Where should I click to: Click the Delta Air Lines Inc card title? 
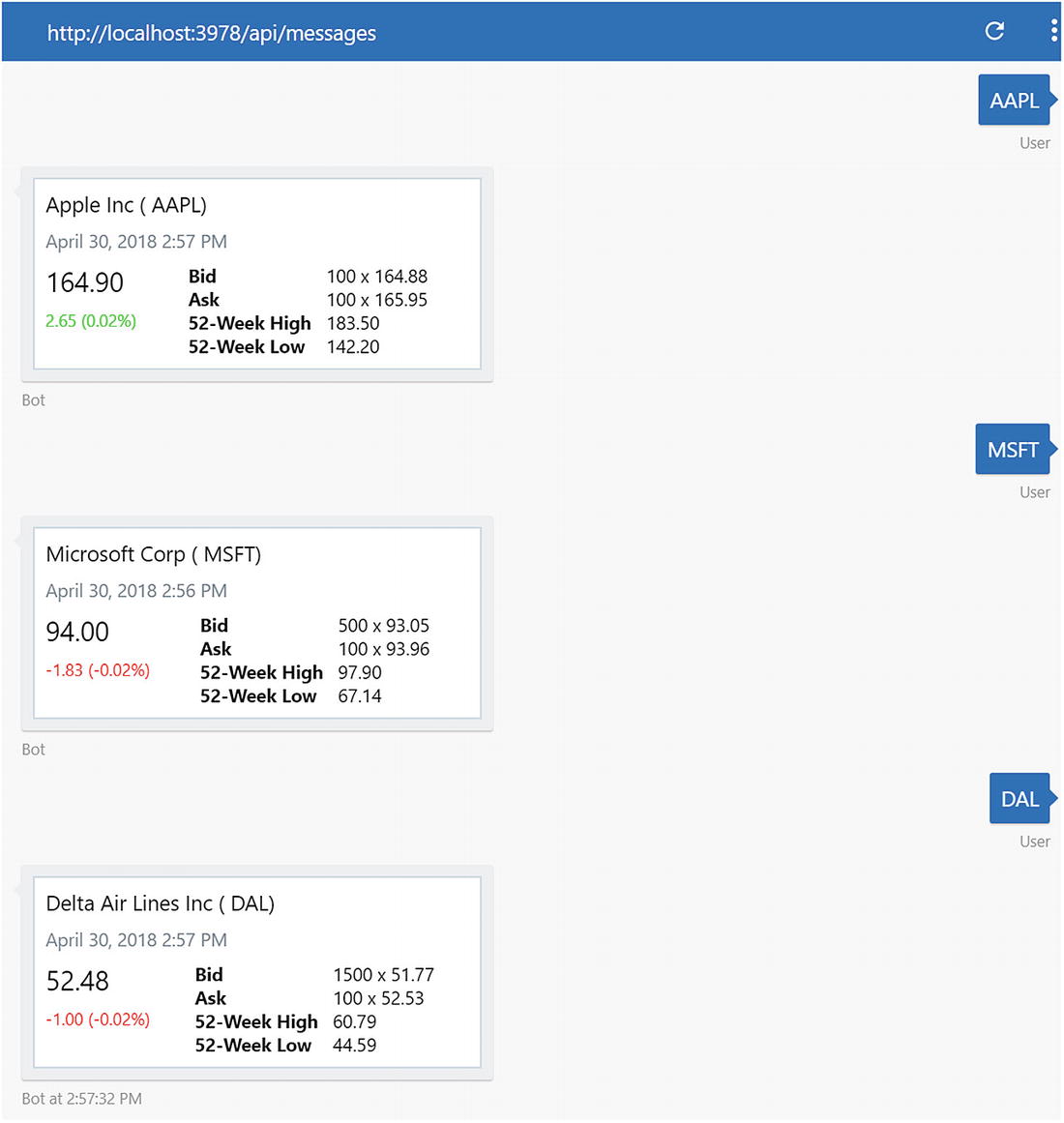coord(160,903)
